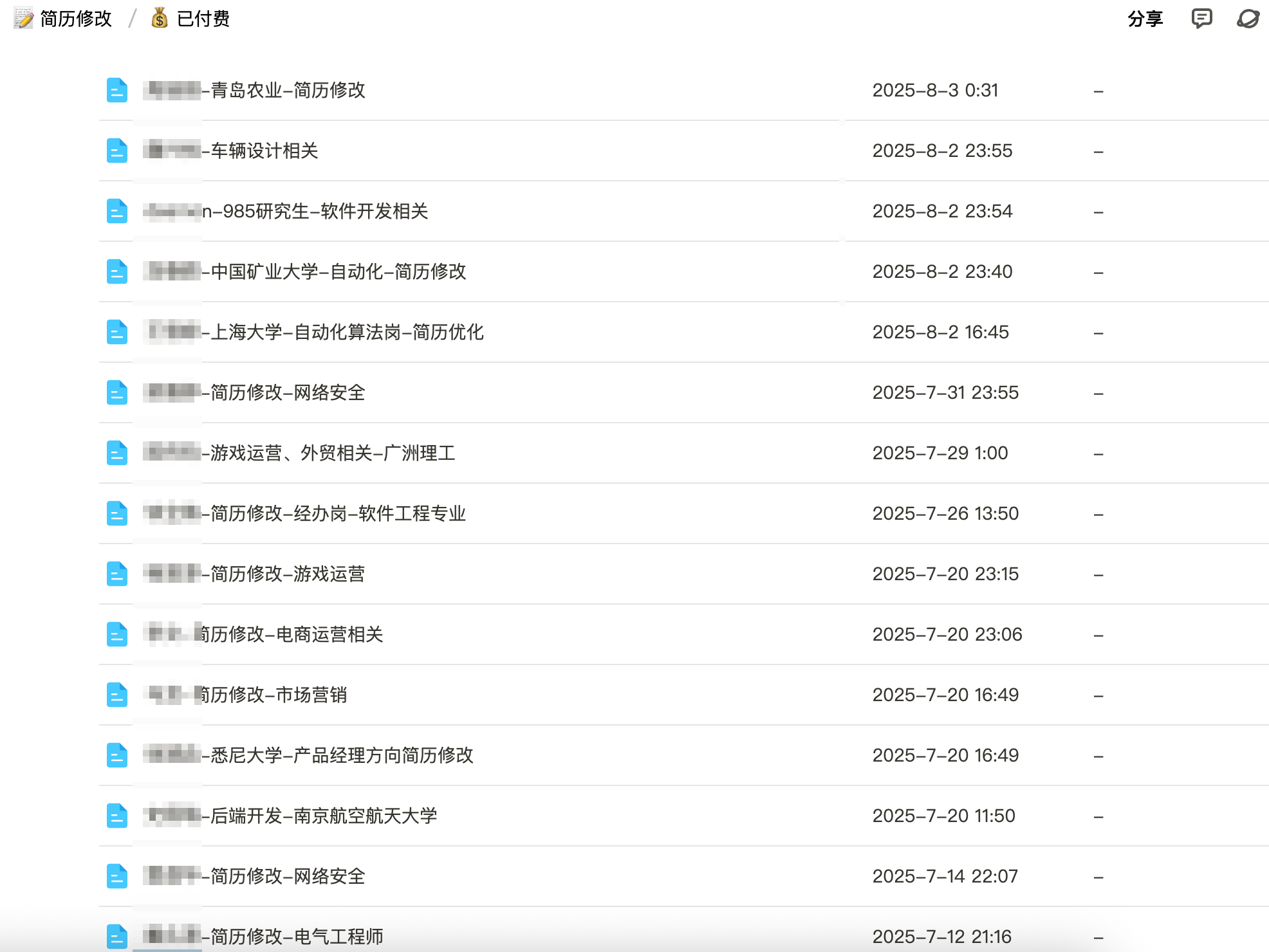The height and width of the screenshot is (952, 1269).
Task: Click icon next to 上海大学-自动化算法岗-简历优化
Action: pyautogui.click(x=116, y=332)
